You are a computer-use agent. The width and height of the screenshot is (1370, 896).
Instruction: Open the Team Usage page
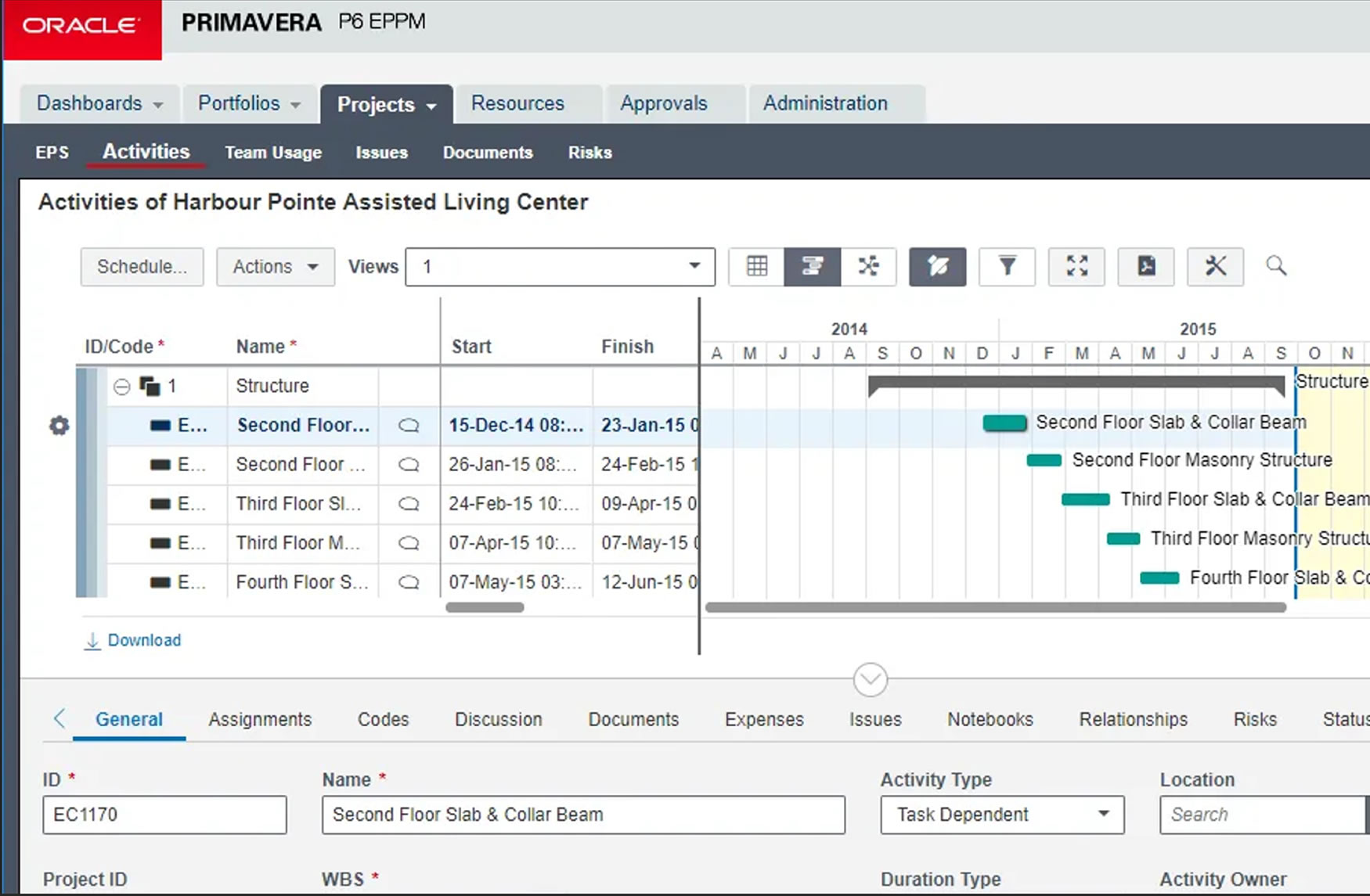273,153
